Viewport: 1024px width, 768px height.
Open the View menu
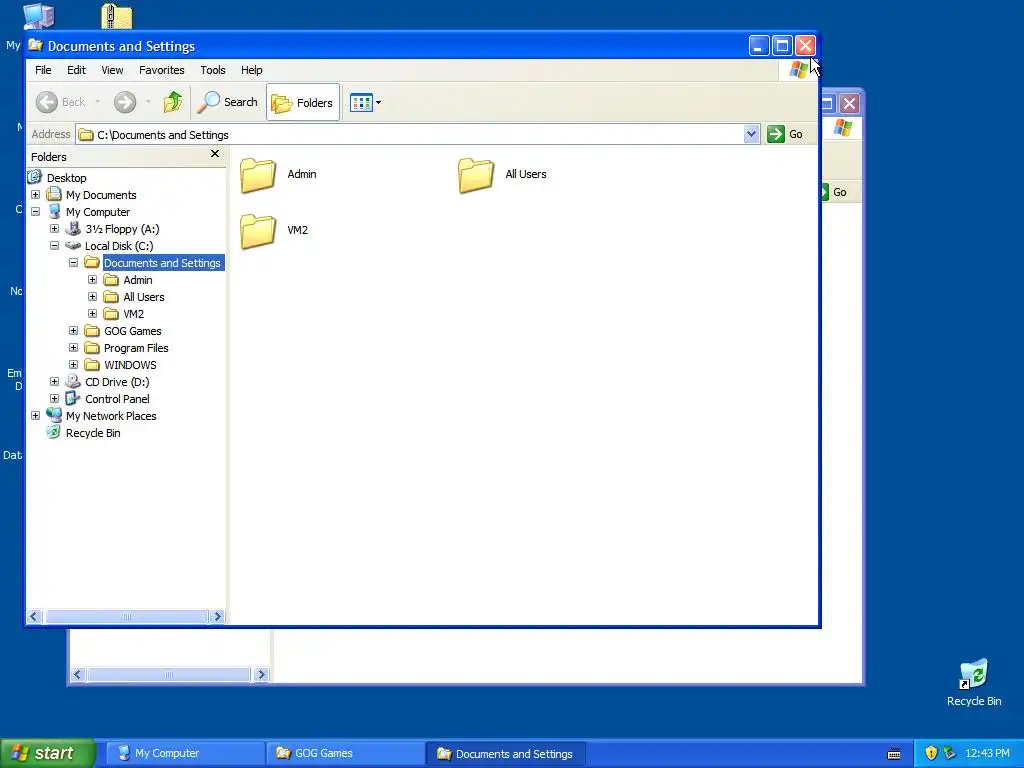click(112, 70)
